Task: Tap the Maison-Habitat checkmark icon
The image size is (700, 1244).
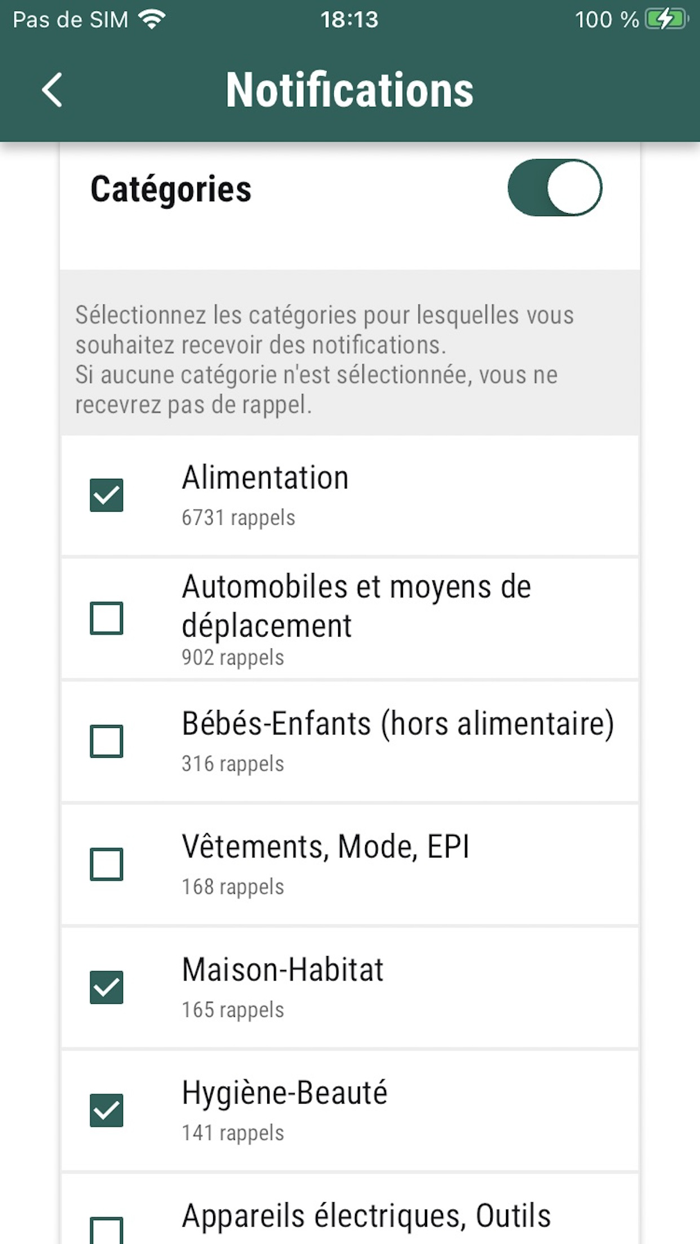Action: tap(106, 987)
